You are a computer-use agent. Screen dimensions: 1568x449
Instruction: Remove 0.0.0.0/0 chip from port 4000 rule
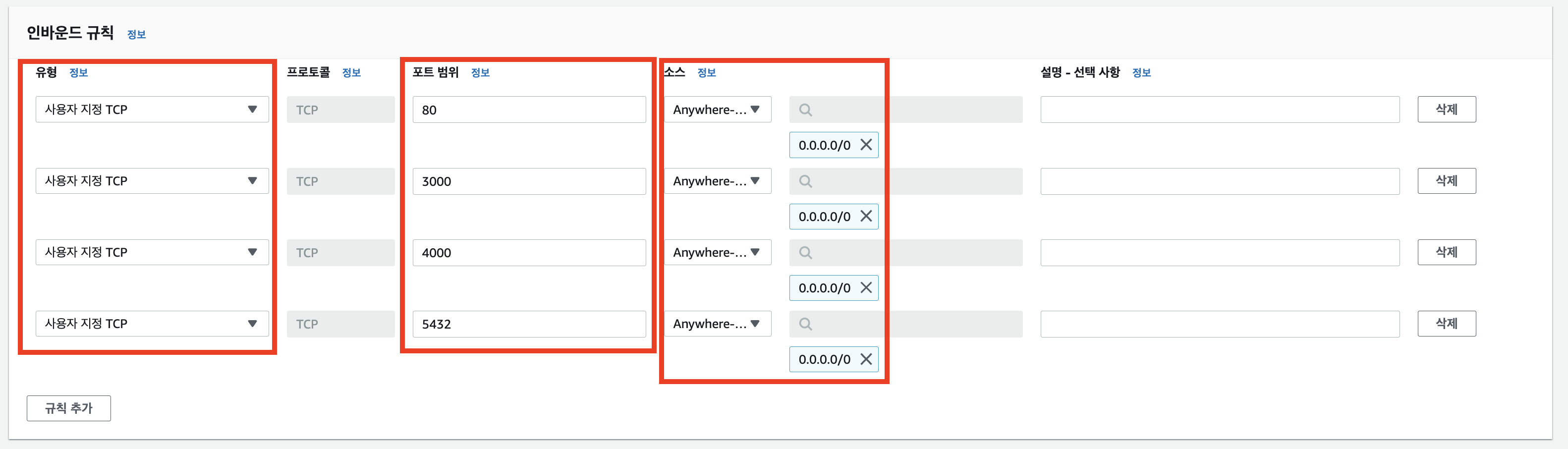pos(866,288)
